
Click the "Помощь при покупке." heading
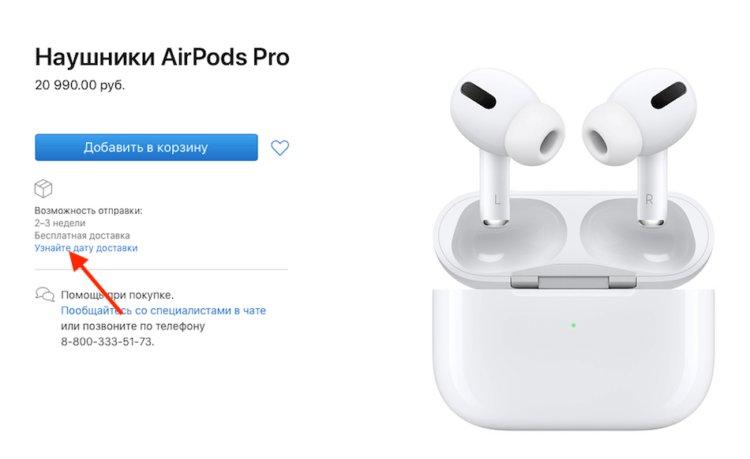point(117,295)
